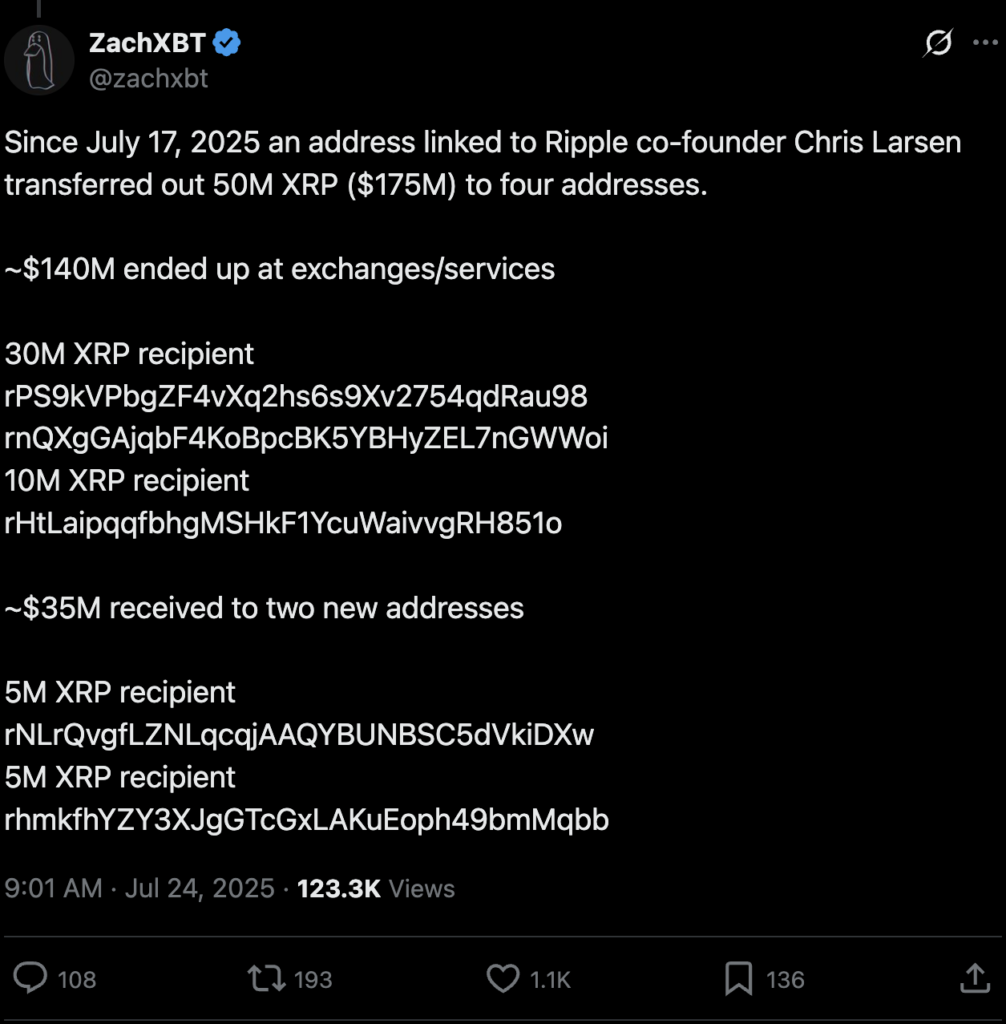1006x1024 pixels.
Task: Click the 193 reposts count
Action: 313,979
